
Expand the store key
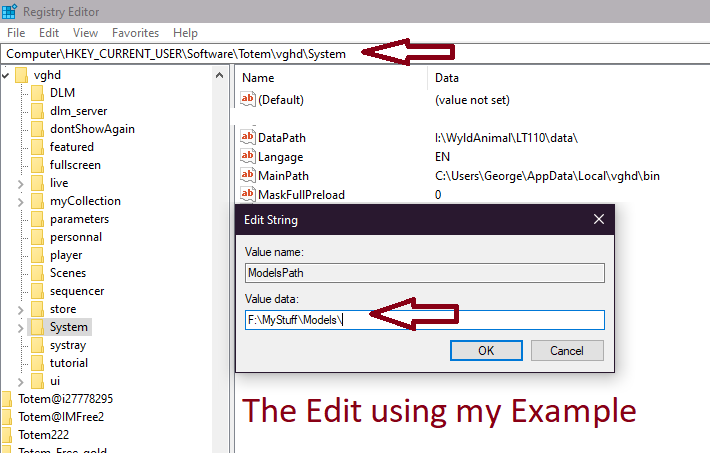(21, 309)
